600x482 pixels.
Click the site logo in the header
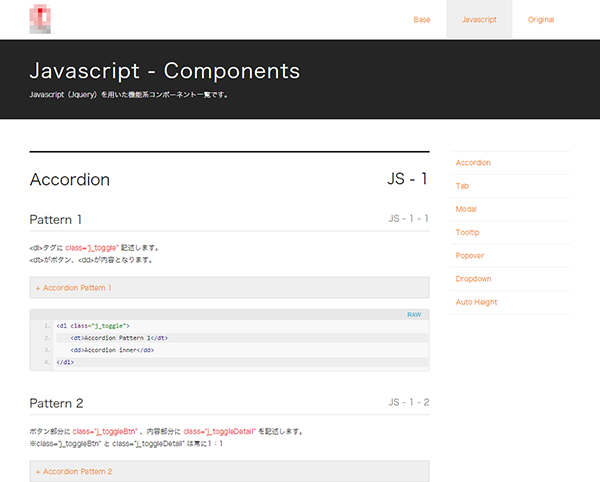click(x=41, y=19)
